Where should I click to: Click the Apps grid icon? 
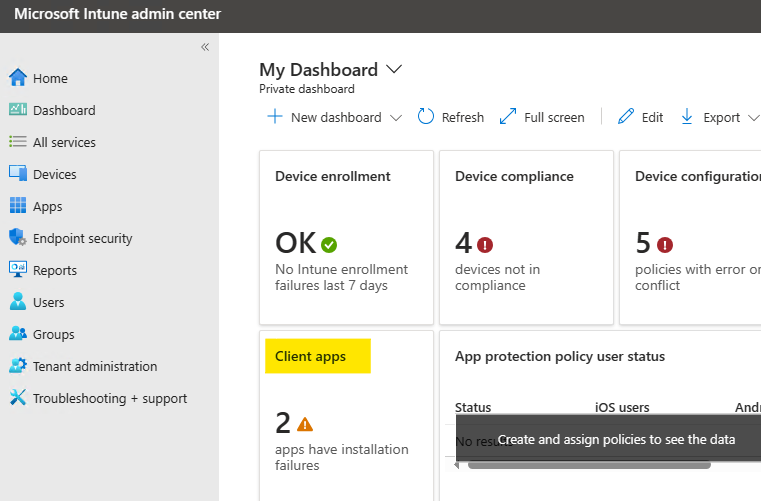point(18,205)
